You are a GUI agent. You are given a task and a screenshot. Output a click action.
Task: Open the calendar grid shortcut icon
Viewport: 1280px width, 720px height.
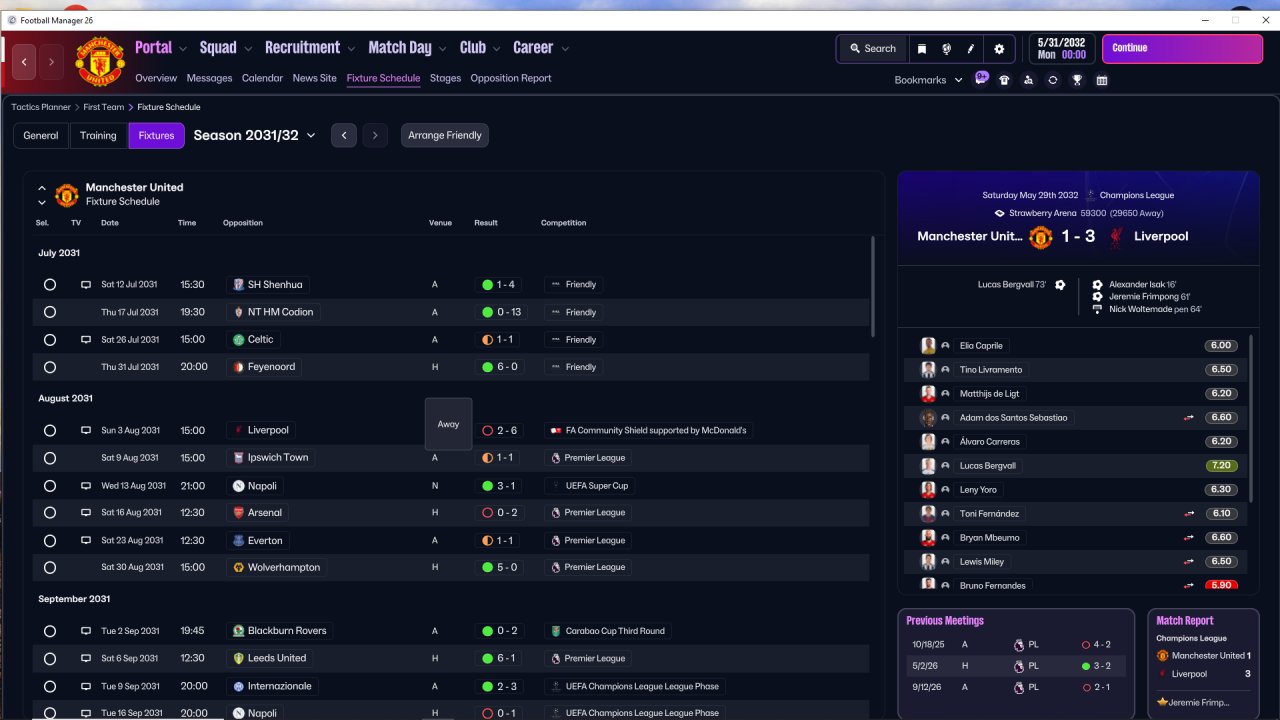click(1102, 80)
